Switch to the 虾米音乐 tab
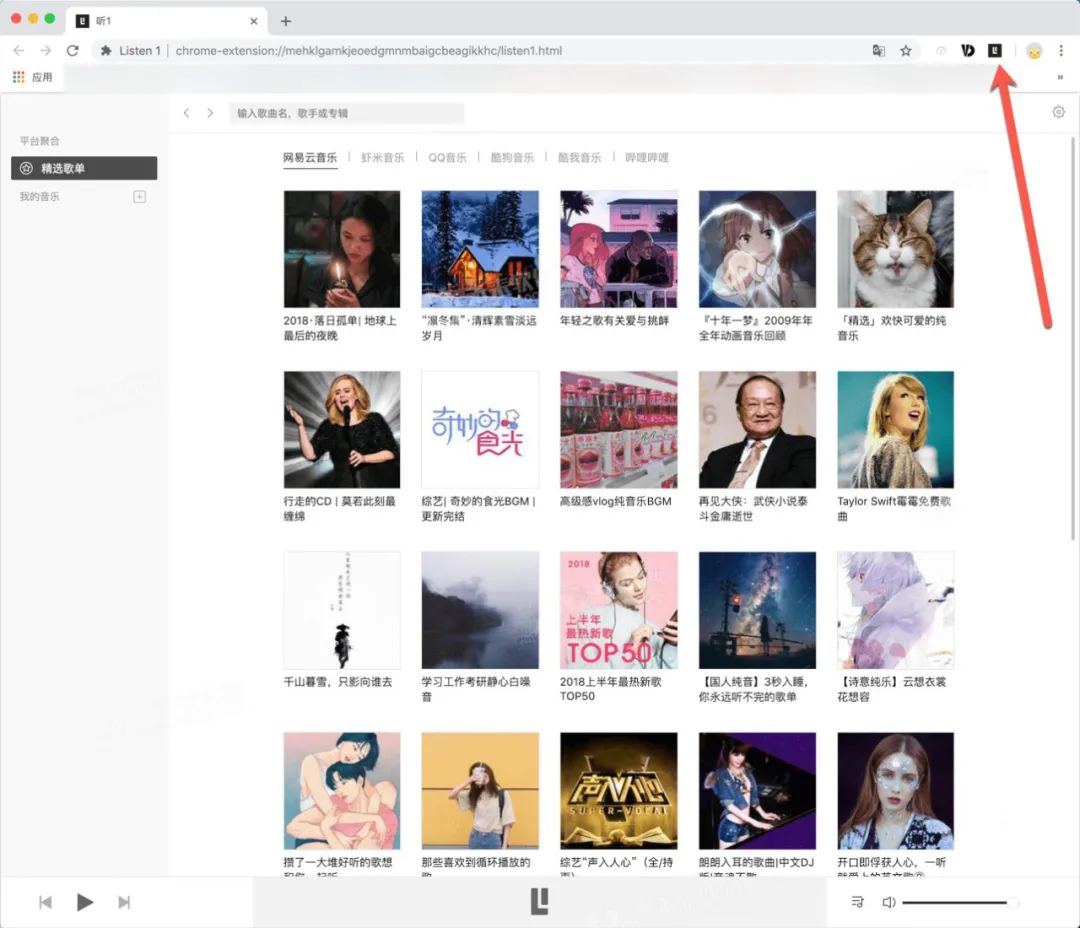 382,158
